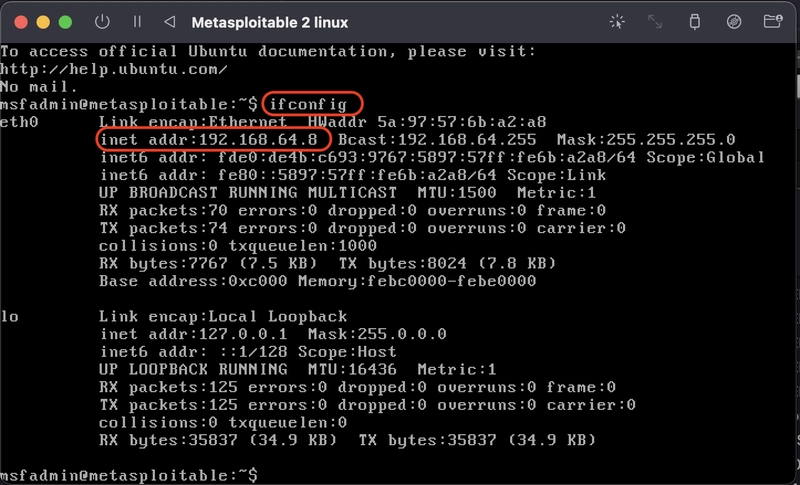Toggle mouse cursor capture icon
The width and height of the screenshot is (800, 485).
click(x=617, y=22)
